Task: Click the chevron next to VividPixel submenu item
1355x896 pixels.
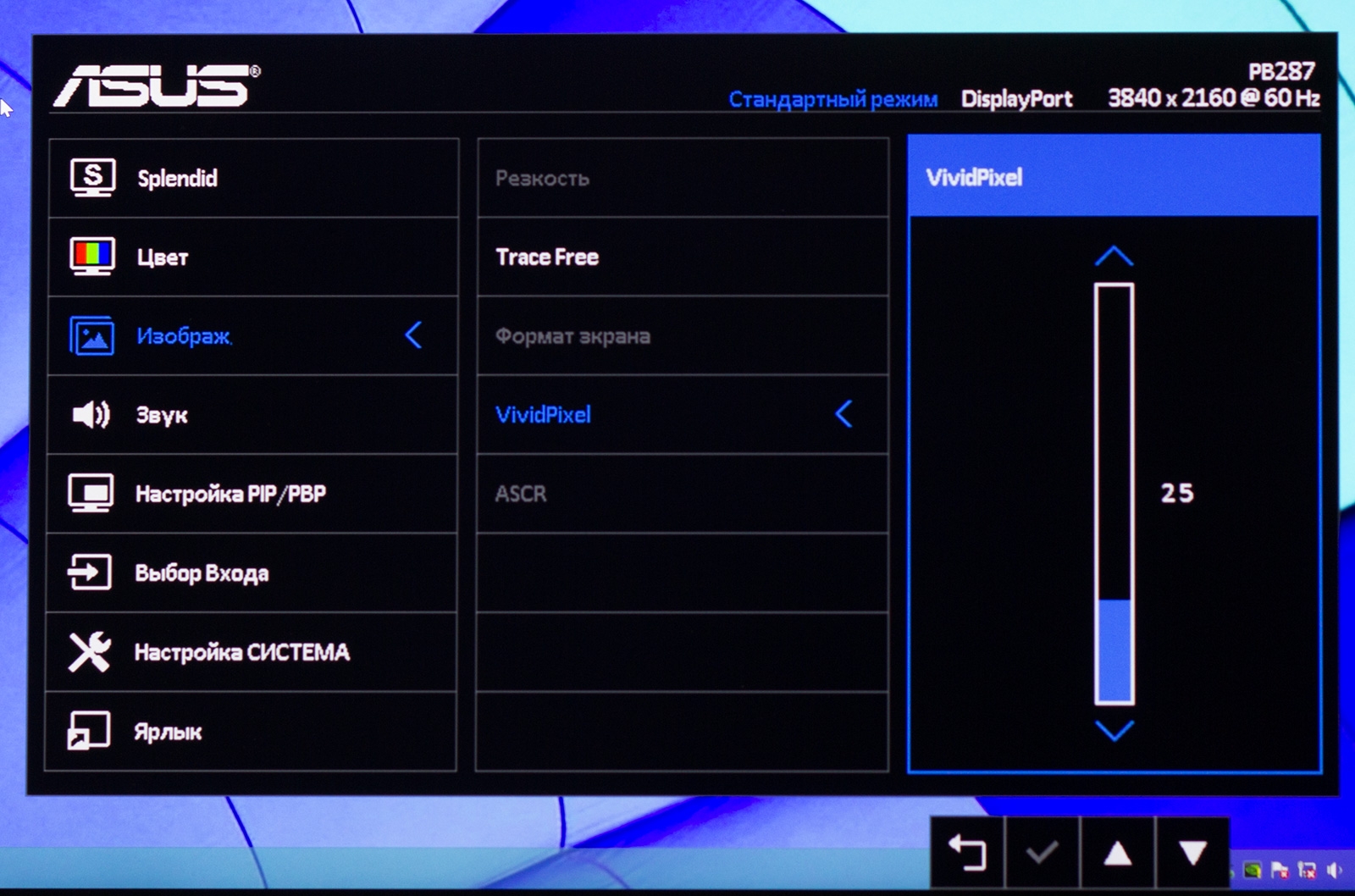Action: [x=843, y=414]
